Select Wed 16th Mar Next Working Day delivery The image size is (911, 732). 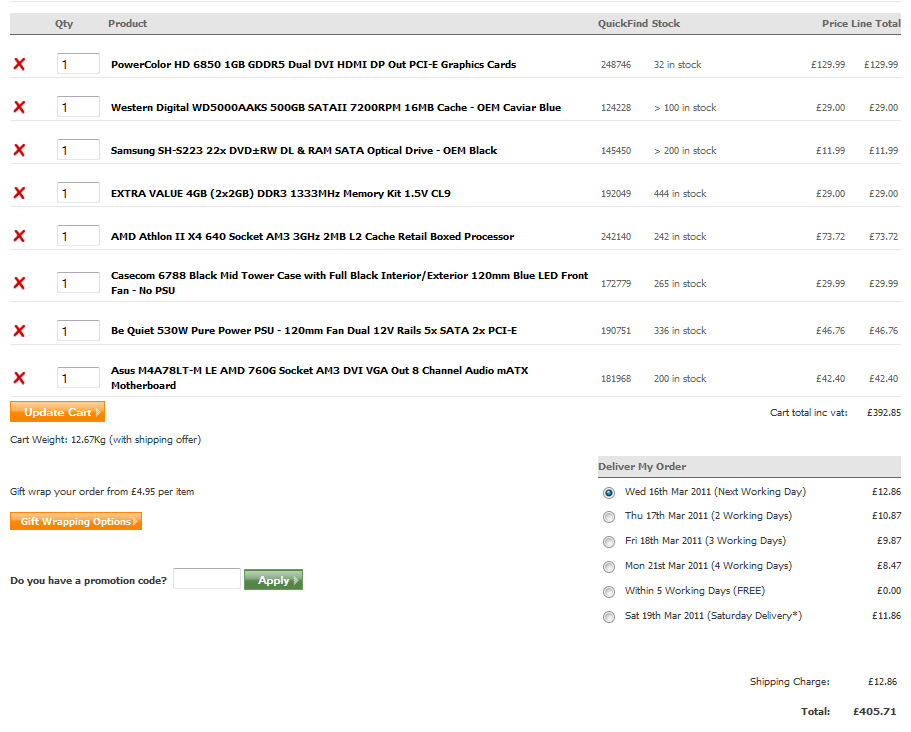point(609,493)
